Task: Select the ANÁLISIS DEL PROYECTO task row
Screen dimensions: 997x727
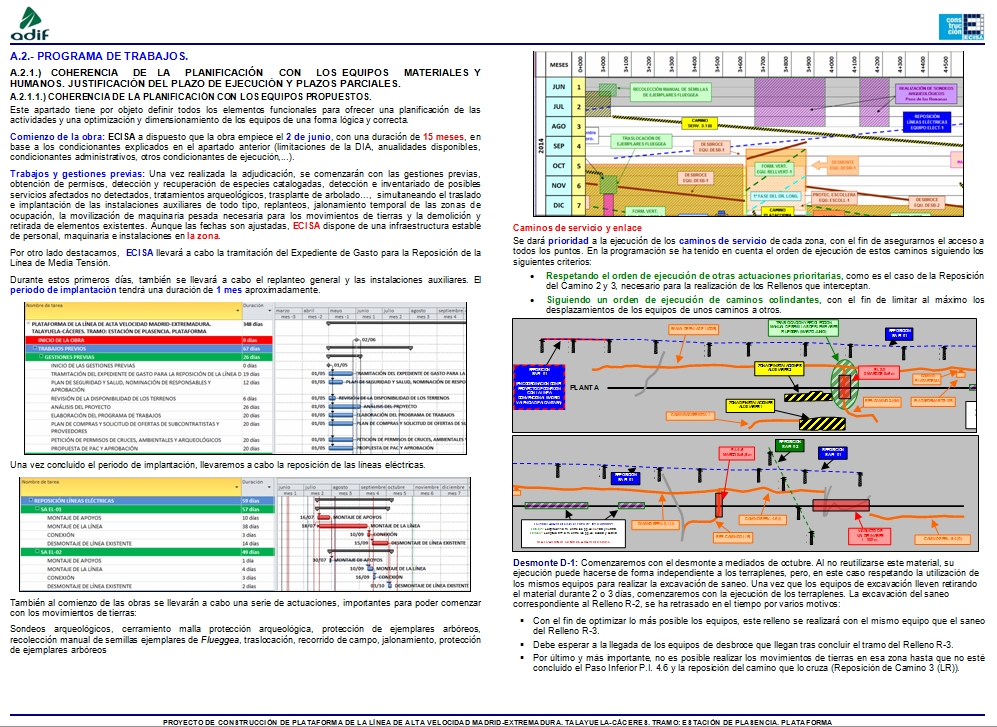Action: point(149,406)
